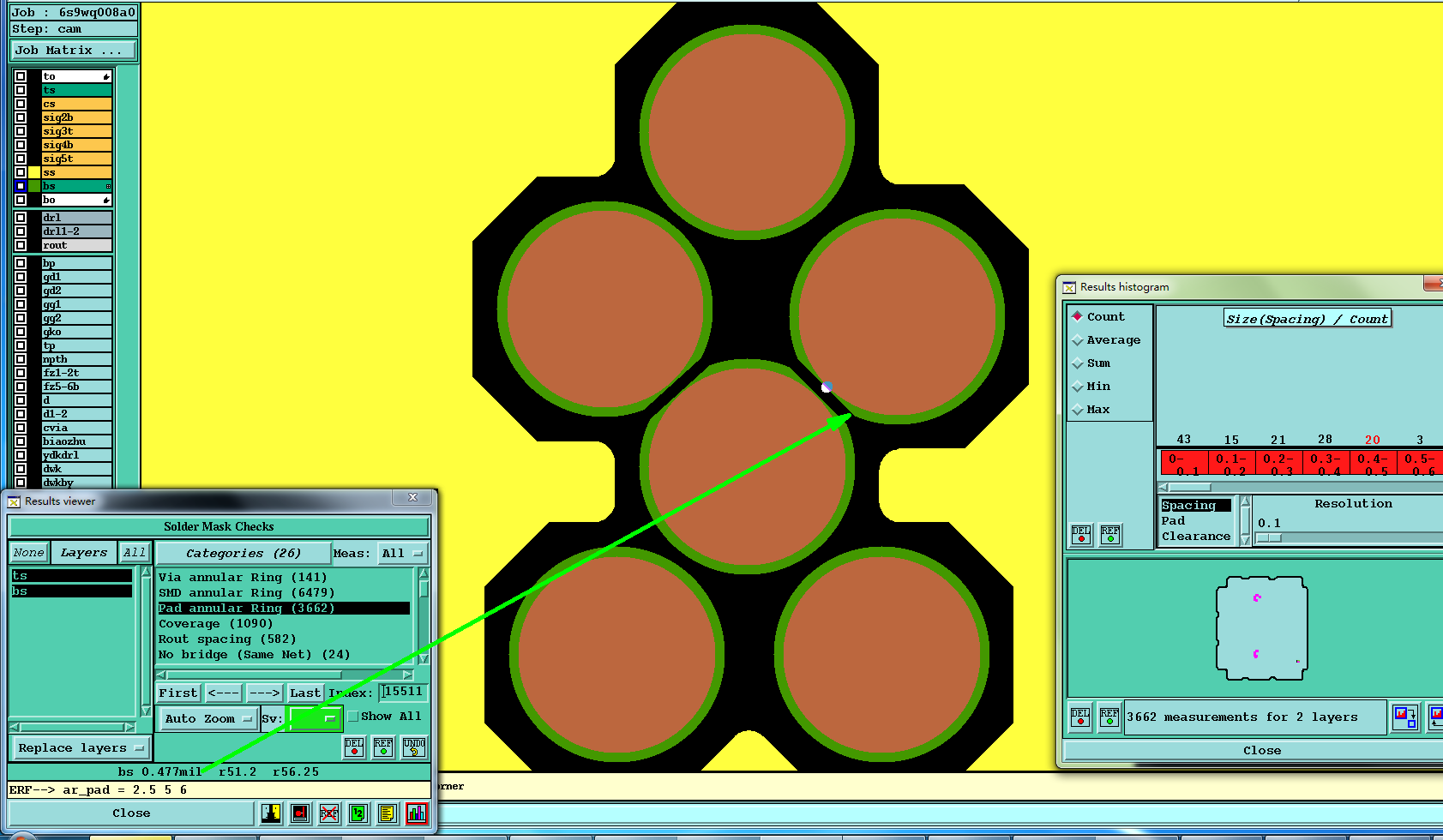
Task: Click the Index input field
Action: (404, 692)
